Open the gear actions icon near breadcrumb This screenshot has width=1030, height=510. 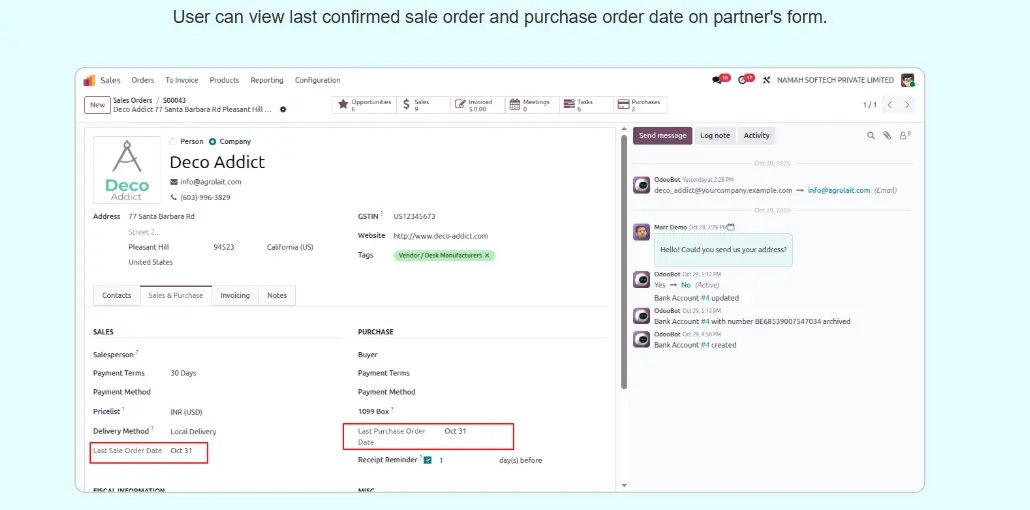(283, 109)
